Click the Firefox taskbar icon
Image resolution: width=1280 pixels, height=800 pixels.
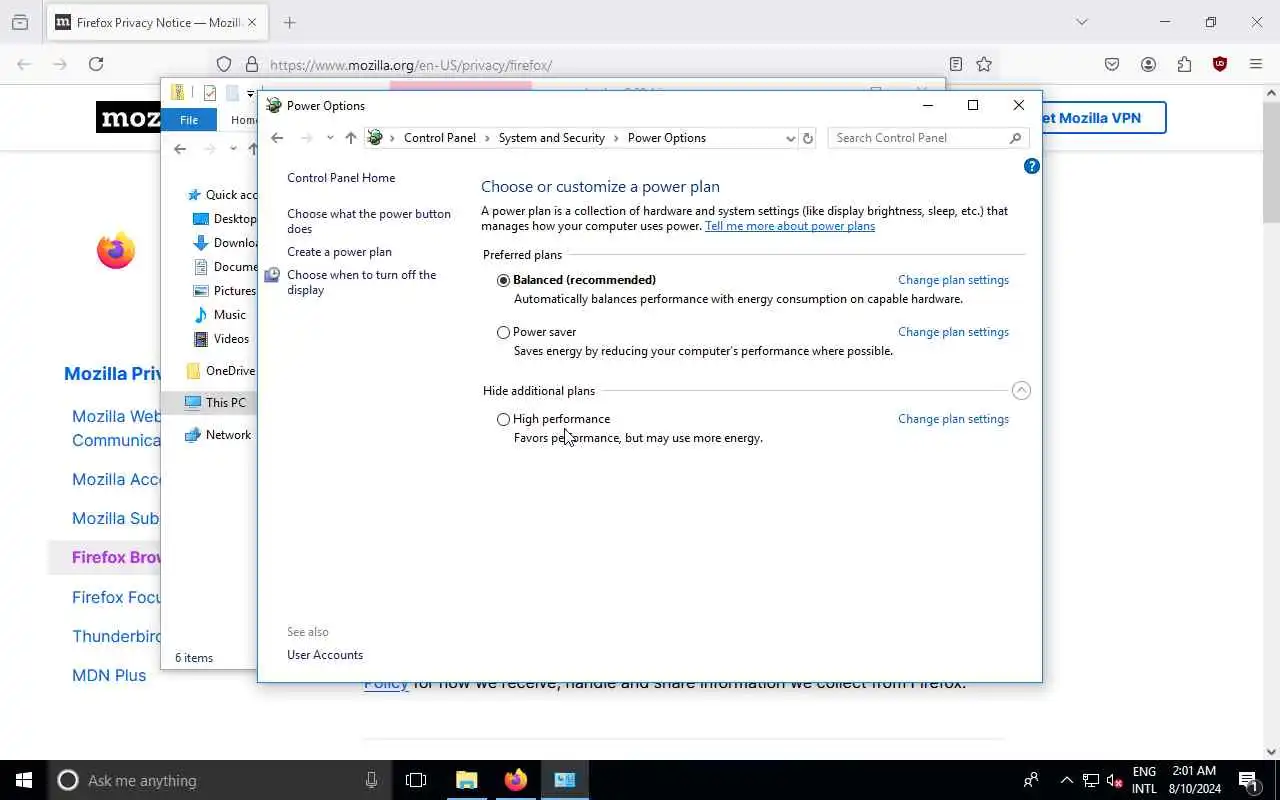click(516, 780)
